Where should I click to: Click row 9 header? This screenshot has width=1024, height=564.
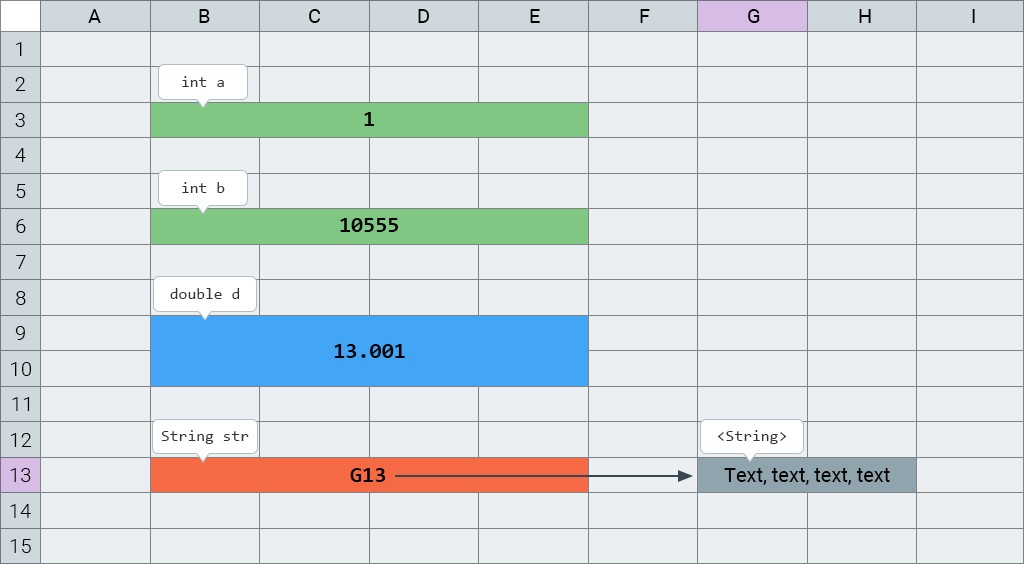click(x=20, y=333)
